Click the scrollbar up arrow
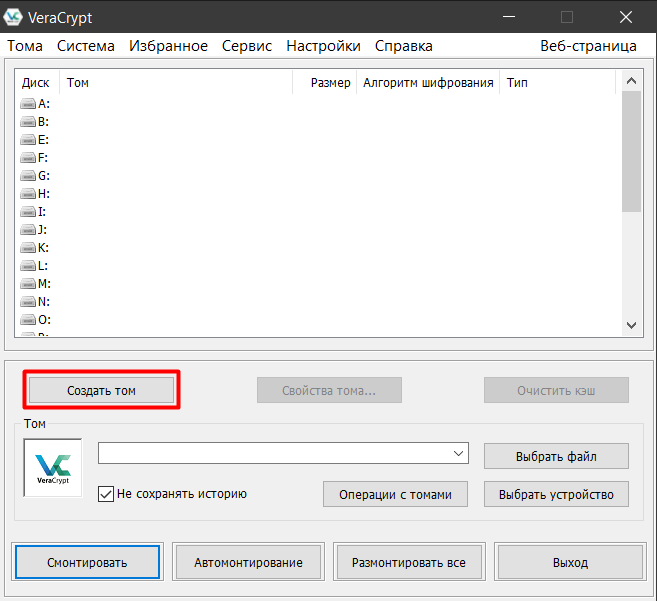Image resolution: width=657 pixels, height=601 pixels. click(631, 81)
